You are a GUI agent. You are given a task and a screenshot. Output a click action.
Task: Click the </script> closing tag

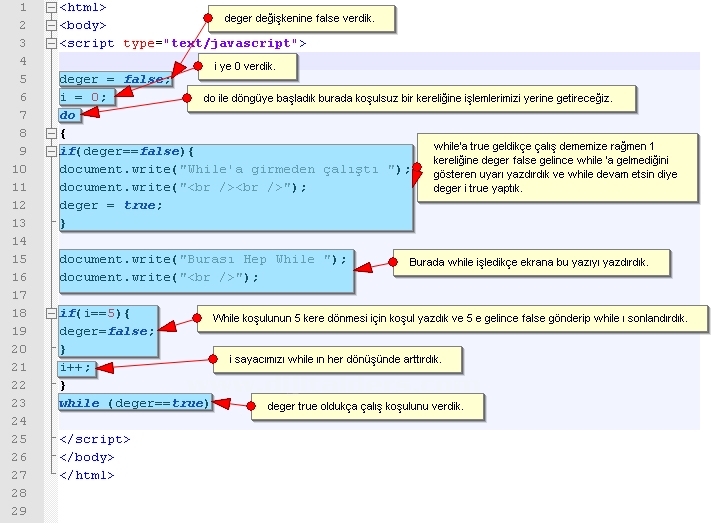click(x=95, y=440)
